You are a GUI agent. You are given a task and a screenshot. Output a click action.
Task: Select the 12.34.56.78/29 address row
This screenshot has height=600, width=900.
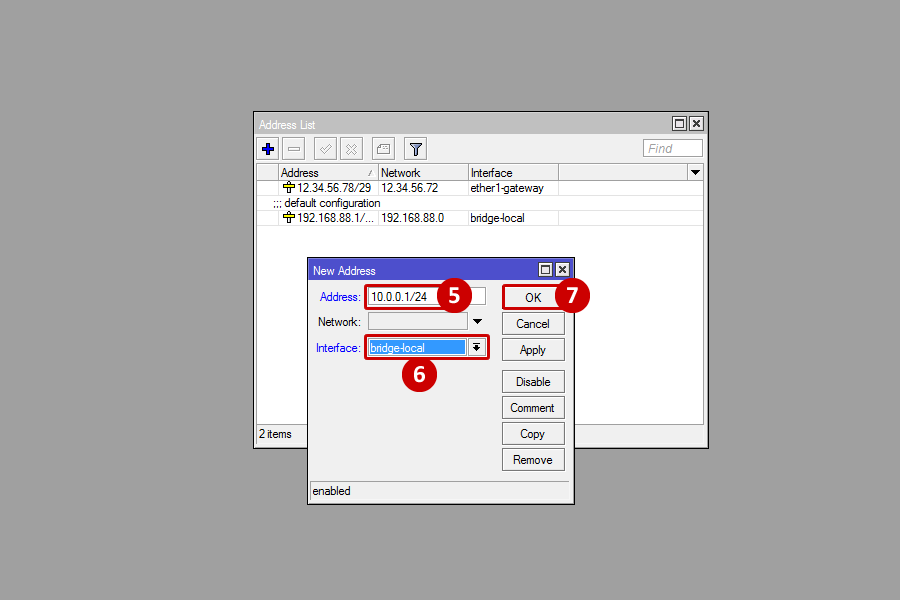pos(479,188)
